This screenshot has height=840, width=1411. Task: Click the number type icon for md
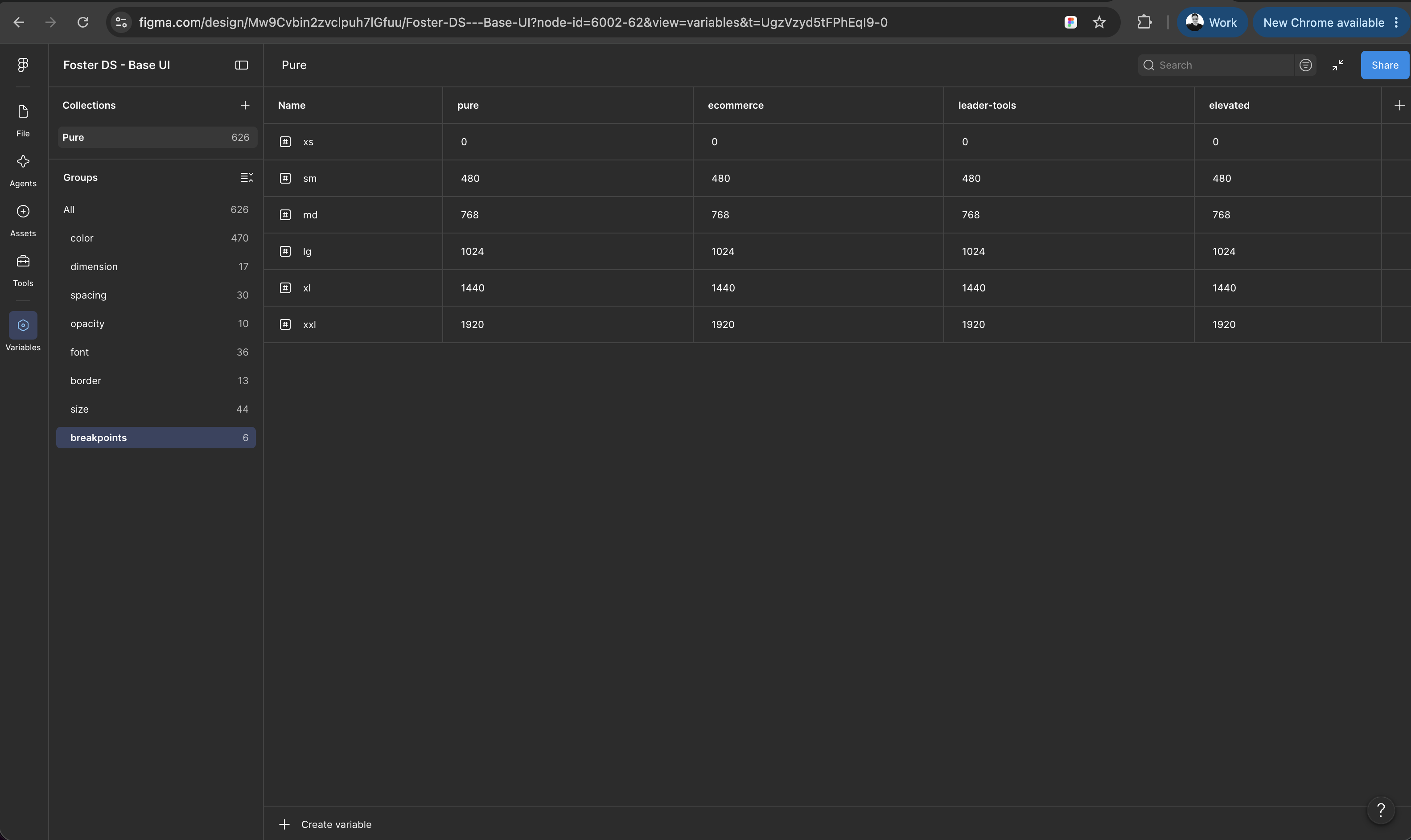(285, 214)
